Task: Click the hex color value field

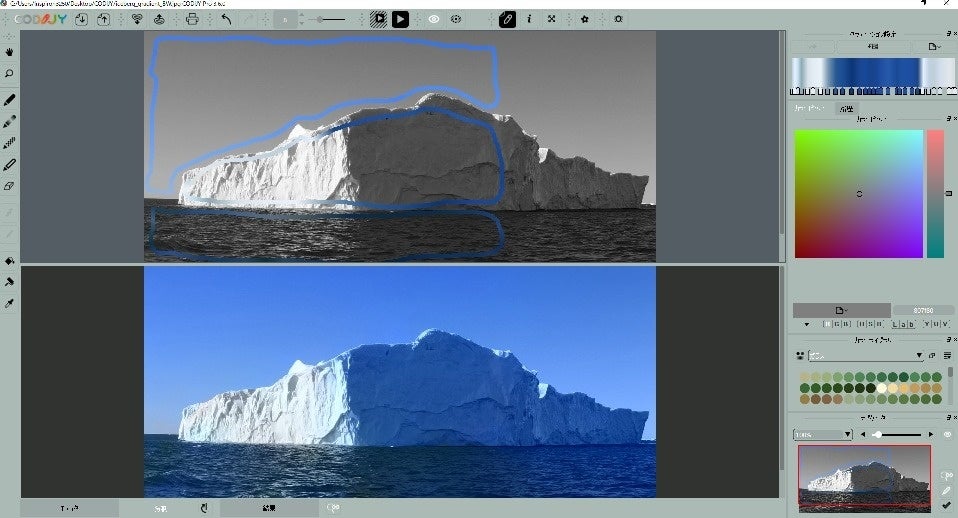Action: click(x=923, y=310)
